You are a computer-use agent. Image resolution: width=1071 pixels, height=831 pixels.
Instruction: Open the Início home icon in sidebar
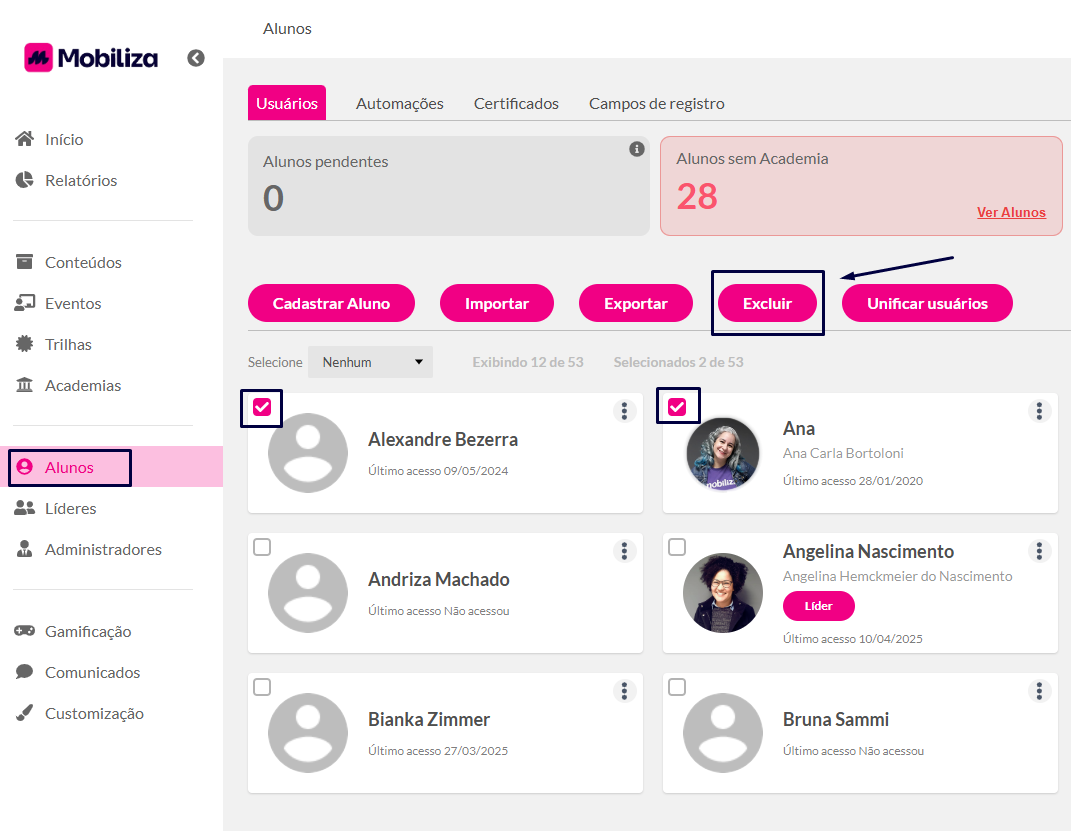pyautogui.click(x=25, y=139)
